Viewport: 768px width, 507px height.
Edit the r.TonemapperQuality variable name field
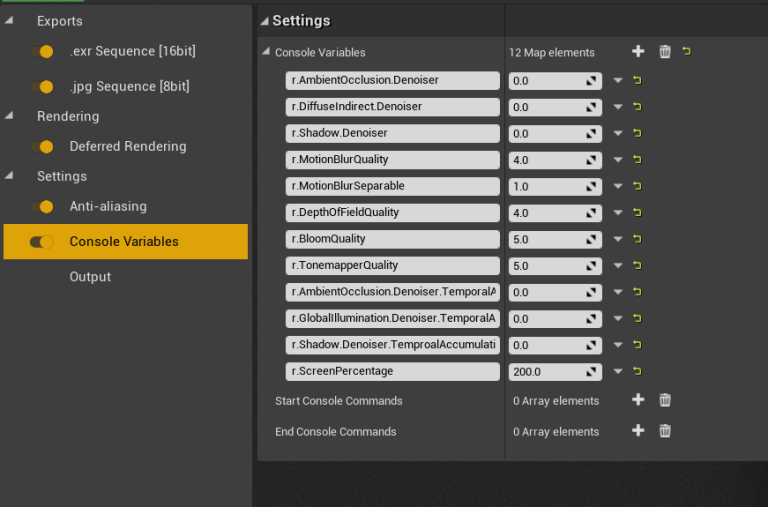[x=392, y=265]
